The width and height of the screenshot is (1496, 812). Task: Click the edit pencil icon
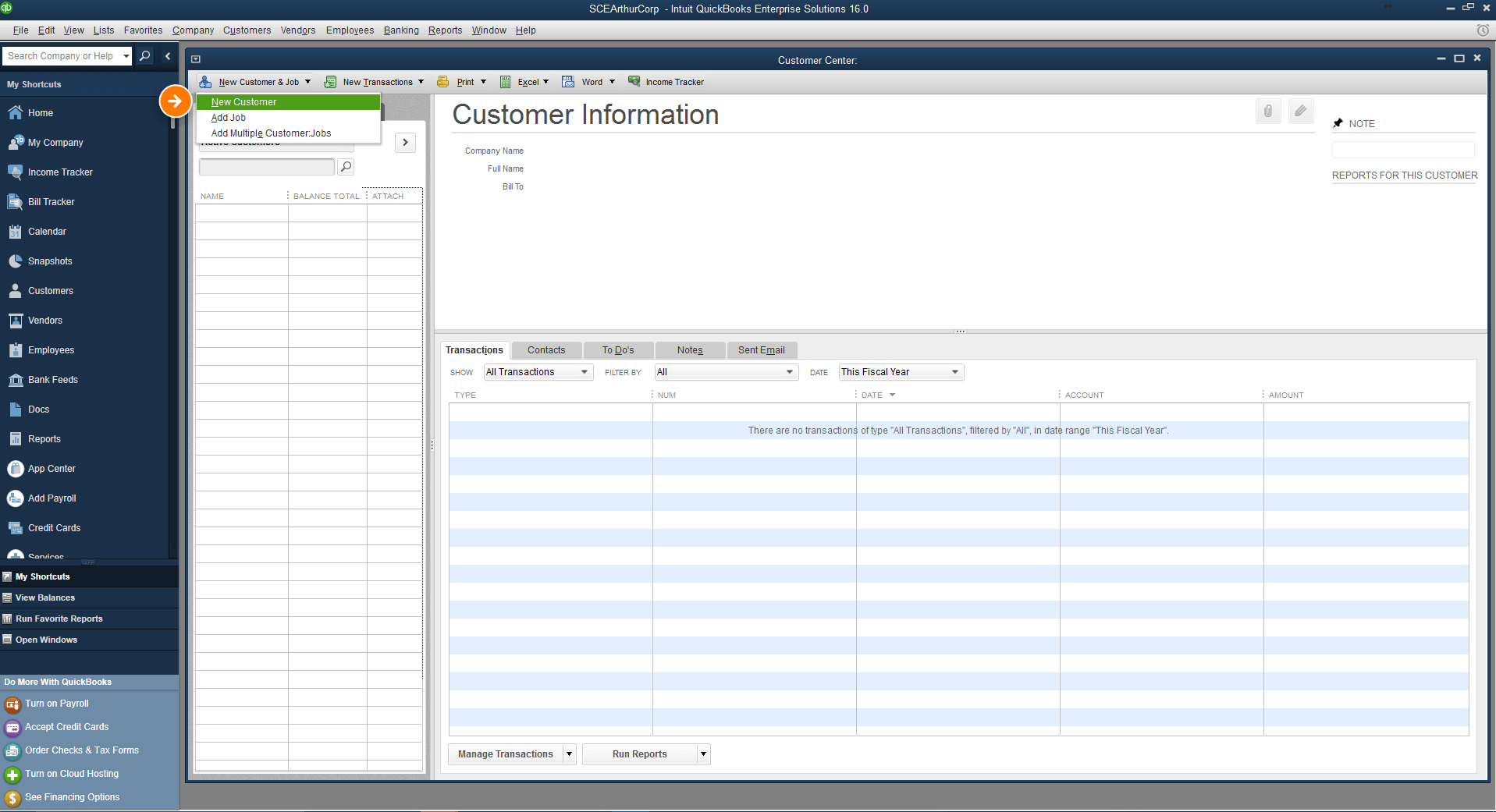(x=1301, y=112)
